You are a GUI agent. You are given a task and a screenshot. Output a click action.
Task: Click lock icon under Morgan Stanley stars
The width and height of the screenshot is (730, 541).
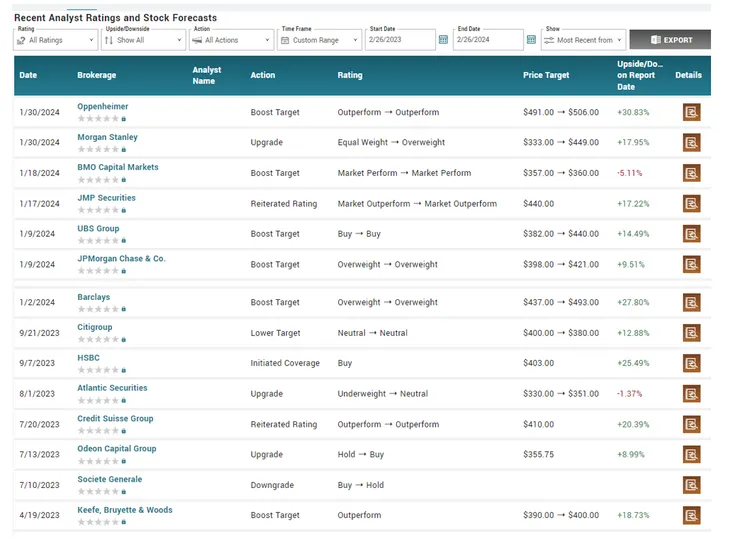point(124,149)
